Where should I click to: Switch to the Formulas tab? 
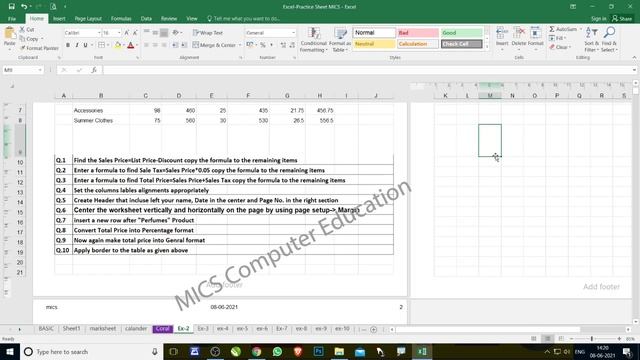(x=121, y=19)
